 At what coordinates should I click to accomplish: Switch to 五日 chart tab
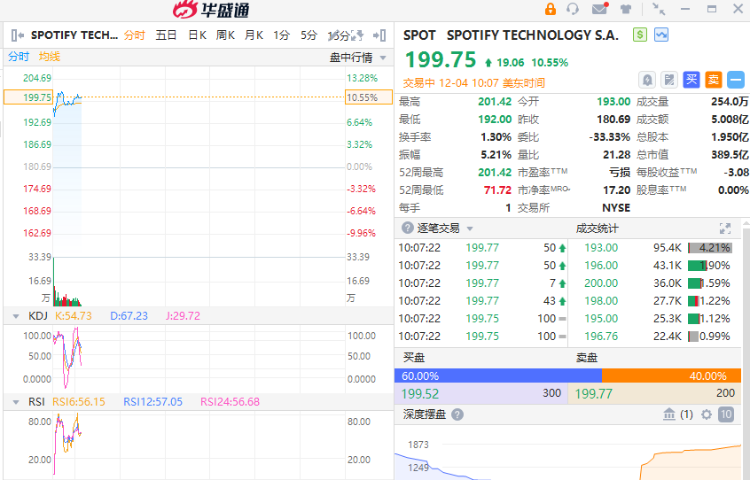click(x=166, y=34)
